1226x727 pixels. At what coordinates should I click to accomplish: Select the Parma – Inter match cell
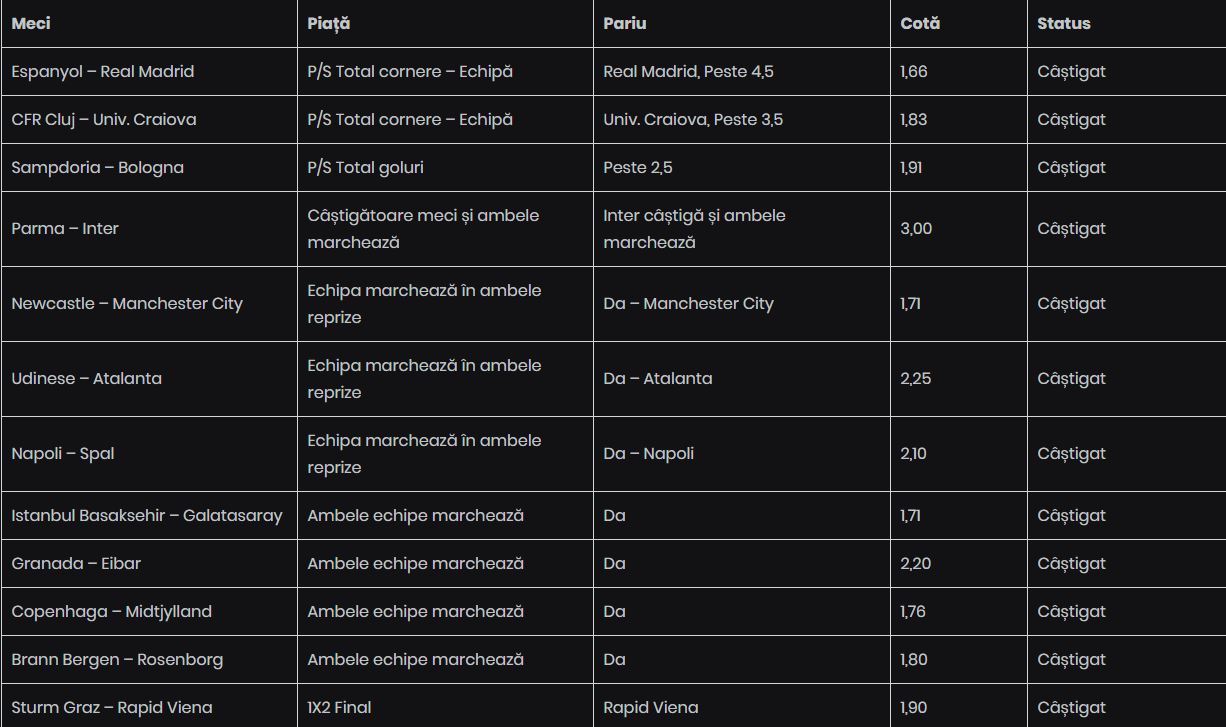pos(65,229)
